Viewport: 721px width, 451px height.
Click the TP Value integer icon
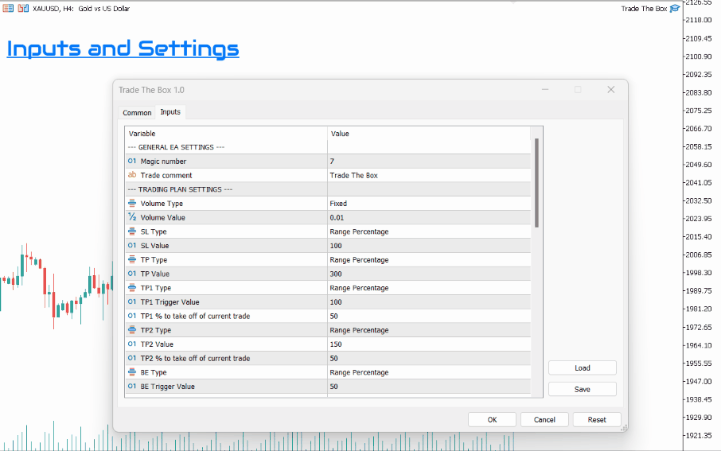(x=132, y=274)
